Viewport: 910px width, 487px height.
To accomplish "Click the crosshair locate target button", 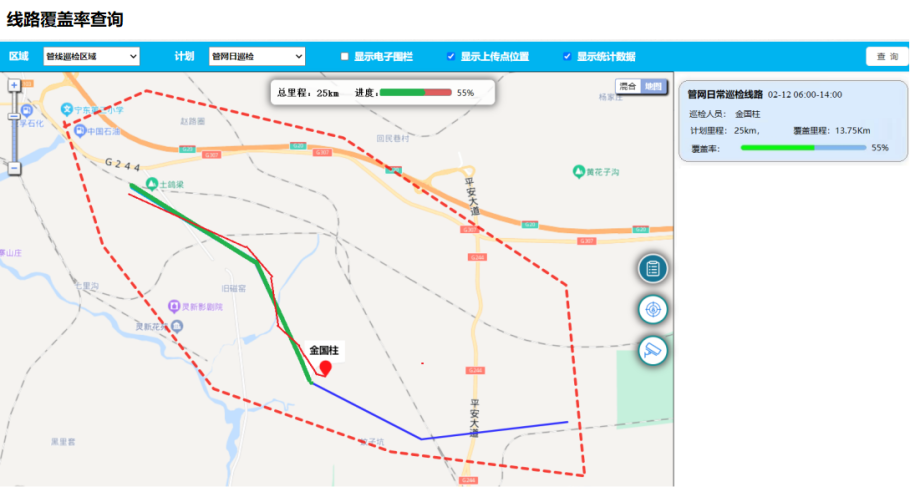I will click(x=653, y=309).
